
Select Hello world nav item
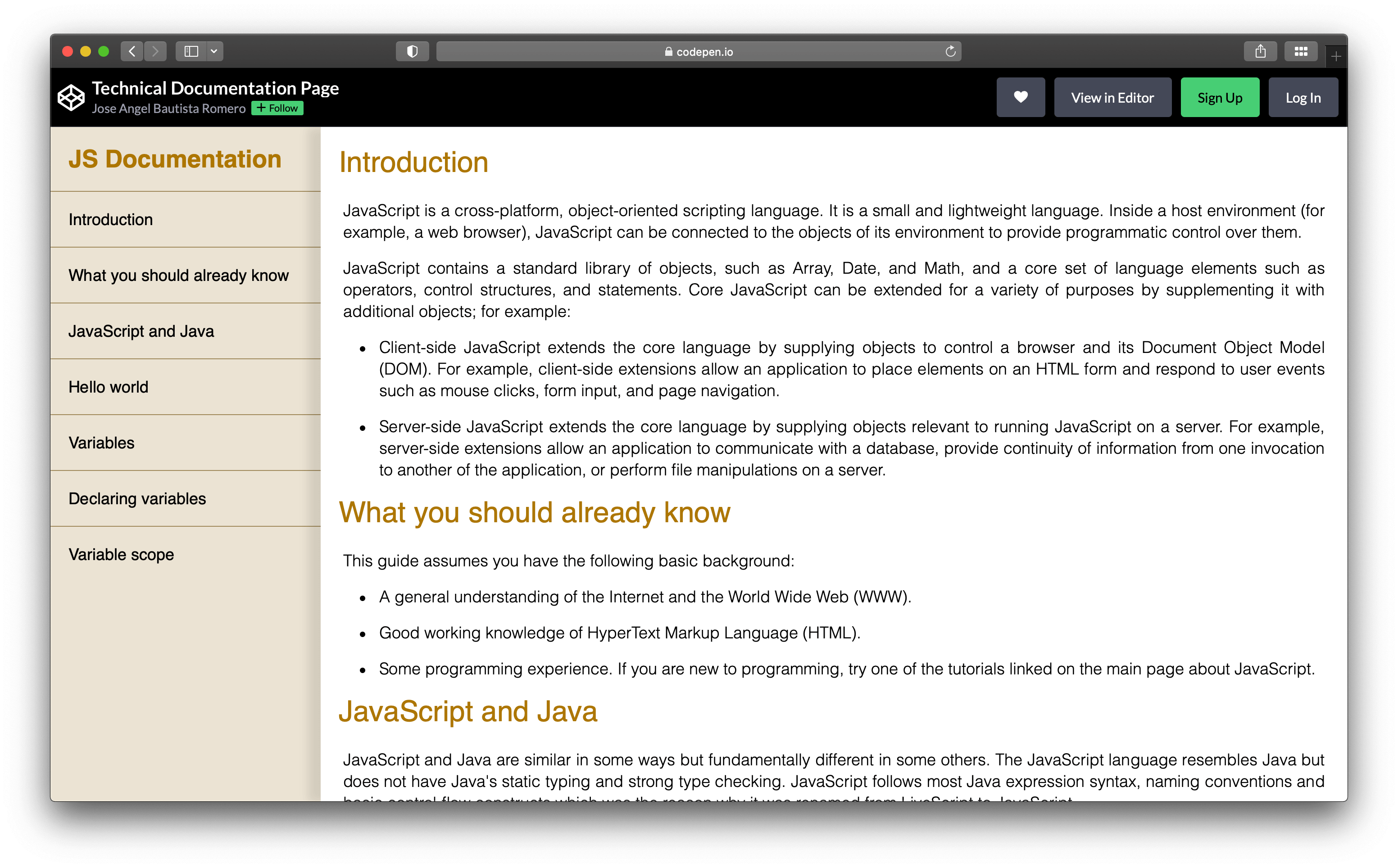(186, 387)
